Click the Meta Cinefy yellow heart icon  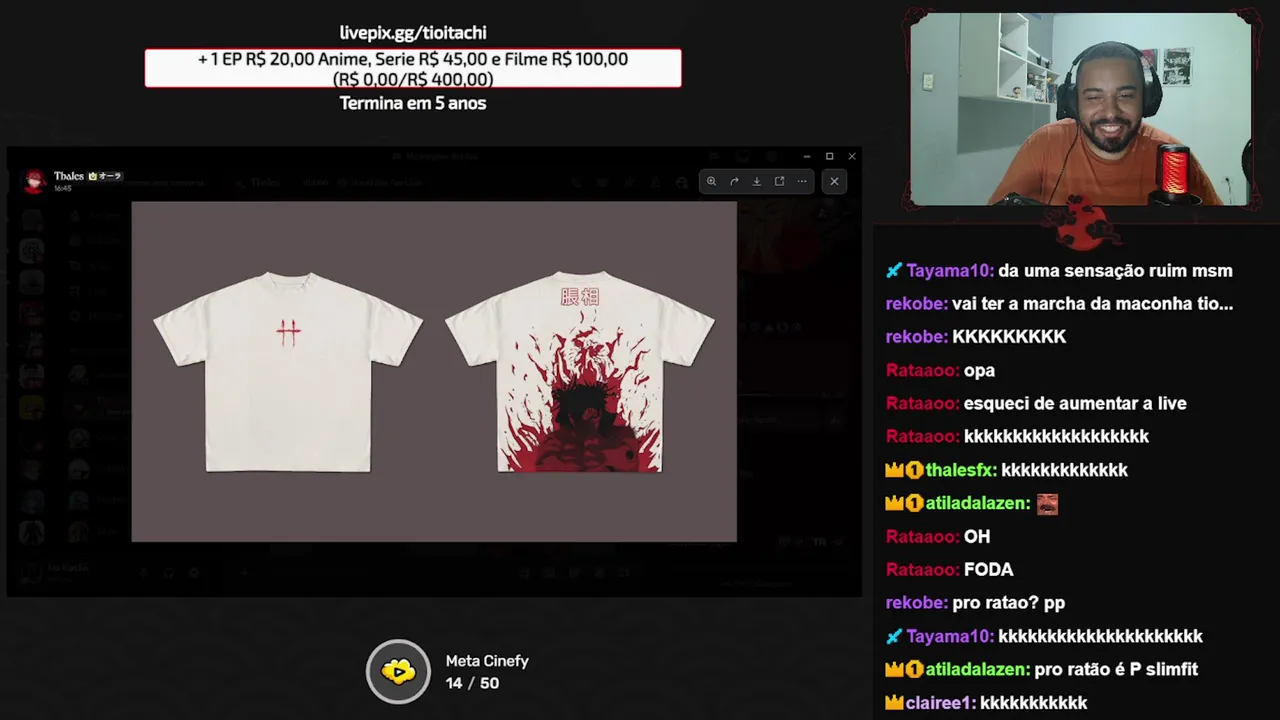pyautogui.click(x=398, y=671)
